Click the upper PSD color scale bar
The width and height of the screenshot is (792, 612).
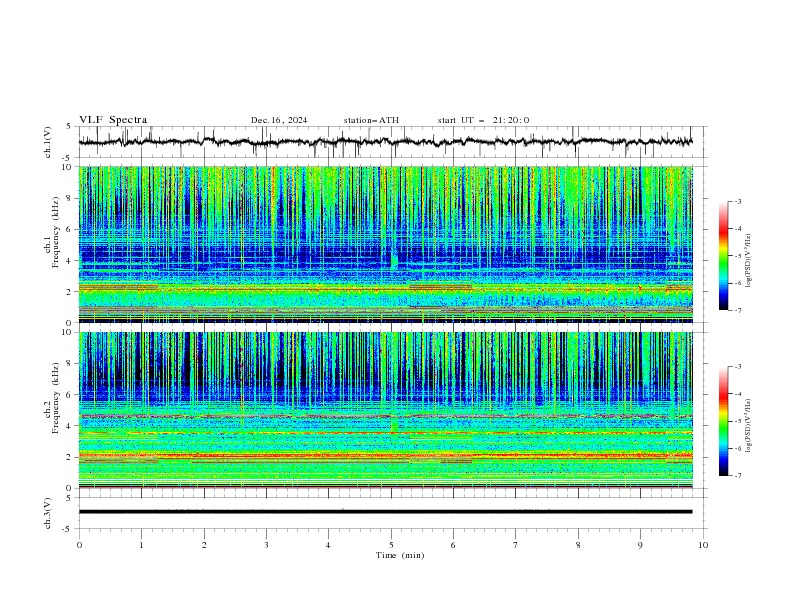[x=724, y=255]
